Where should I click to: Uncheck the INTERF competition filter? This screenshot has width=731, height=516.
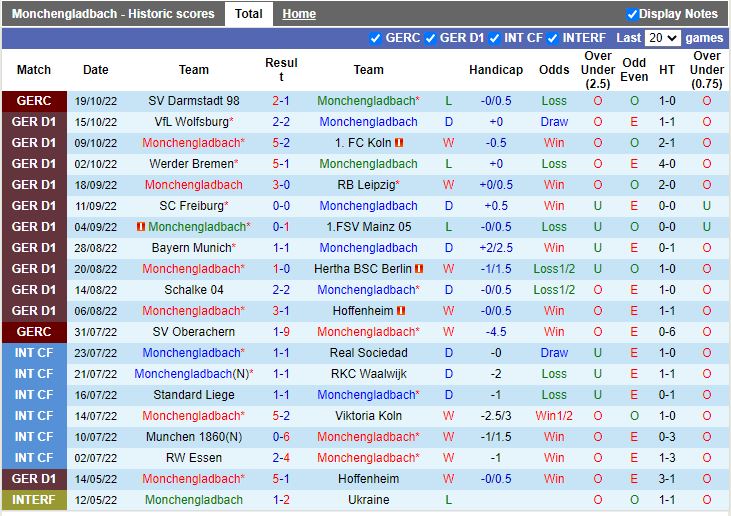[x=552, y=38]
